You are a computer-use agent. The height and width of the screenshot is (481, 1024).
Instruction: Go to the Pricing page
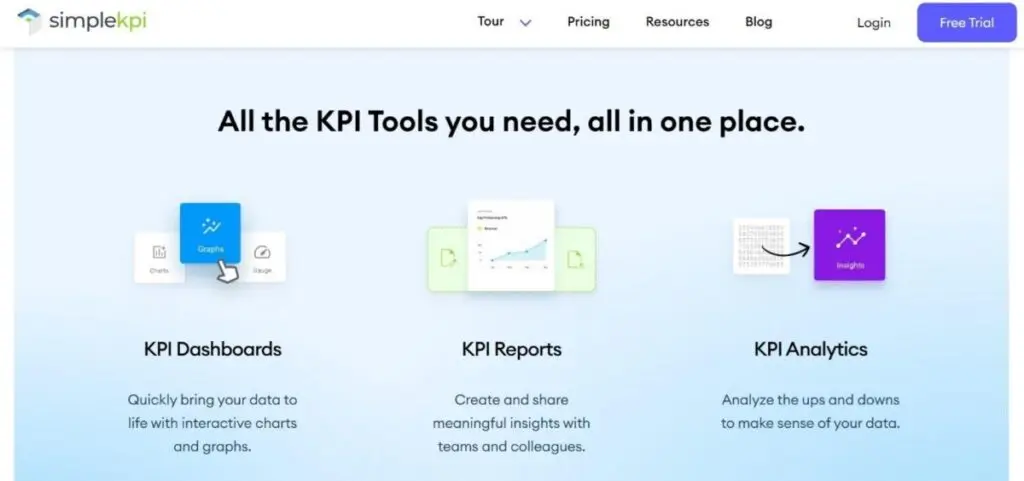pyautogui.click(x=588, y=21)
